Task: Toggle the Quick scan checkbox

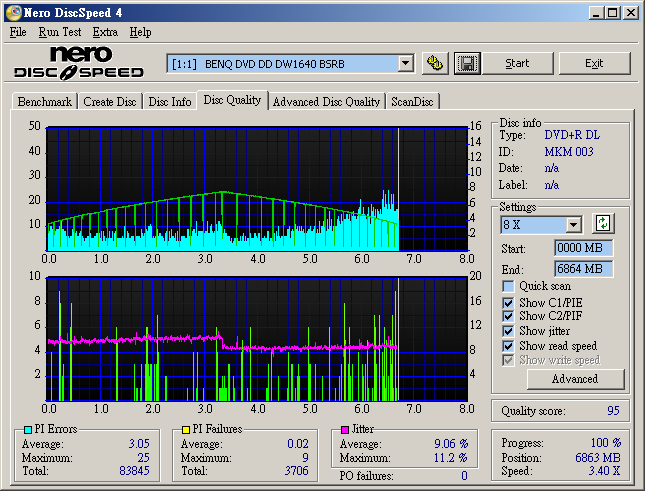Action: pos(508,286)
